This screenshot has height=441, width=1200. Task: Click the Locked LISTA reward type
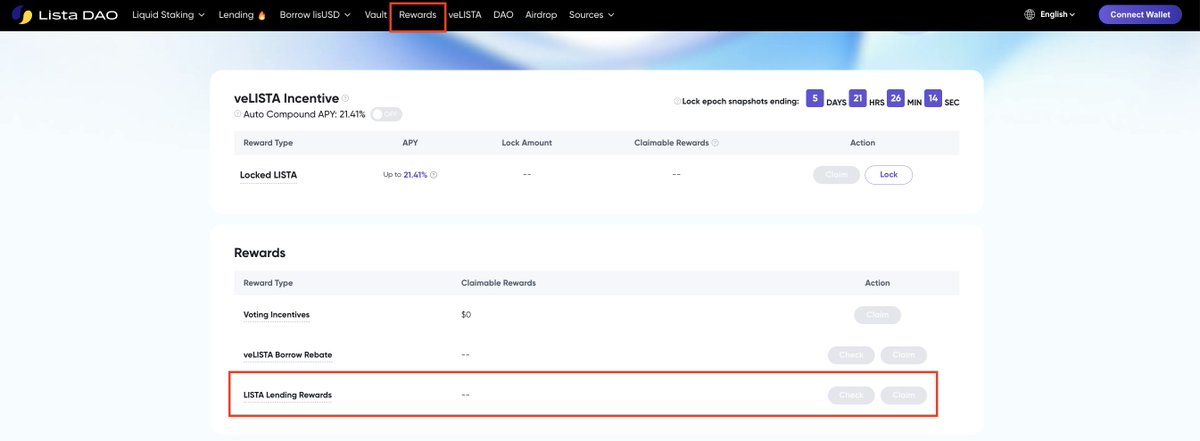268,175
